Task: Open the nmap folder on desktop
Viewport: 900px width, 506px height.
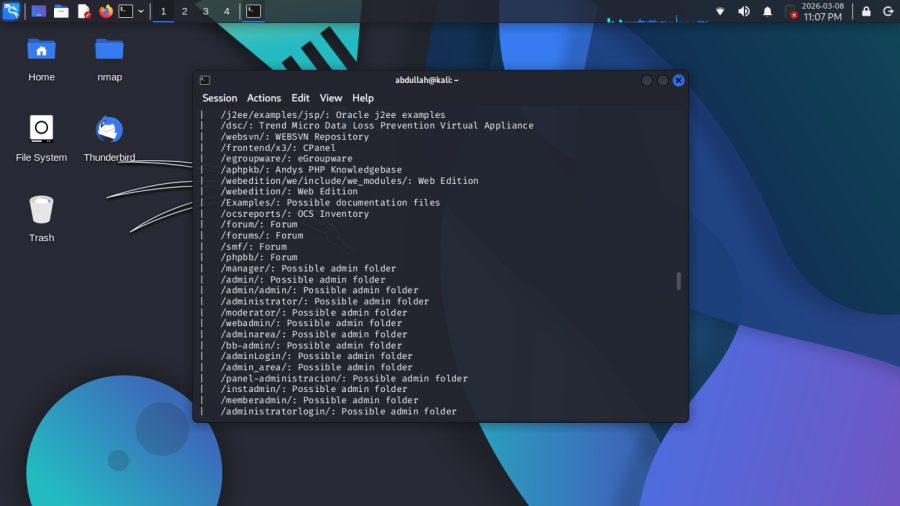Action: 109,49
